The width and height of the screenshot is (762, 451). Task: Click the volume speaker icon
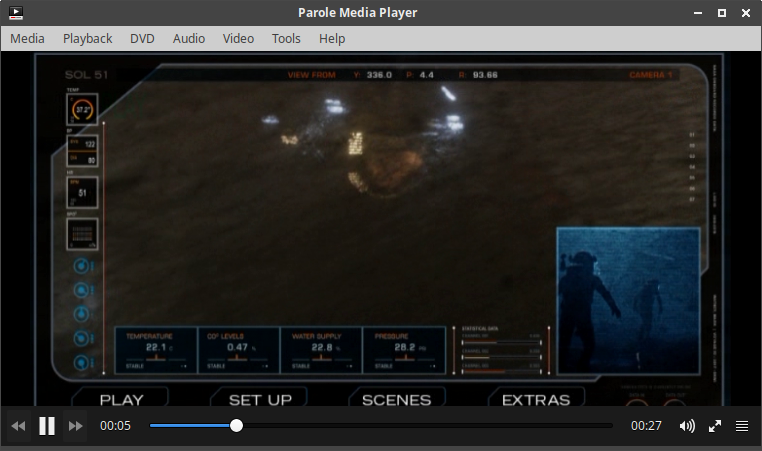[x=687, y=426]
